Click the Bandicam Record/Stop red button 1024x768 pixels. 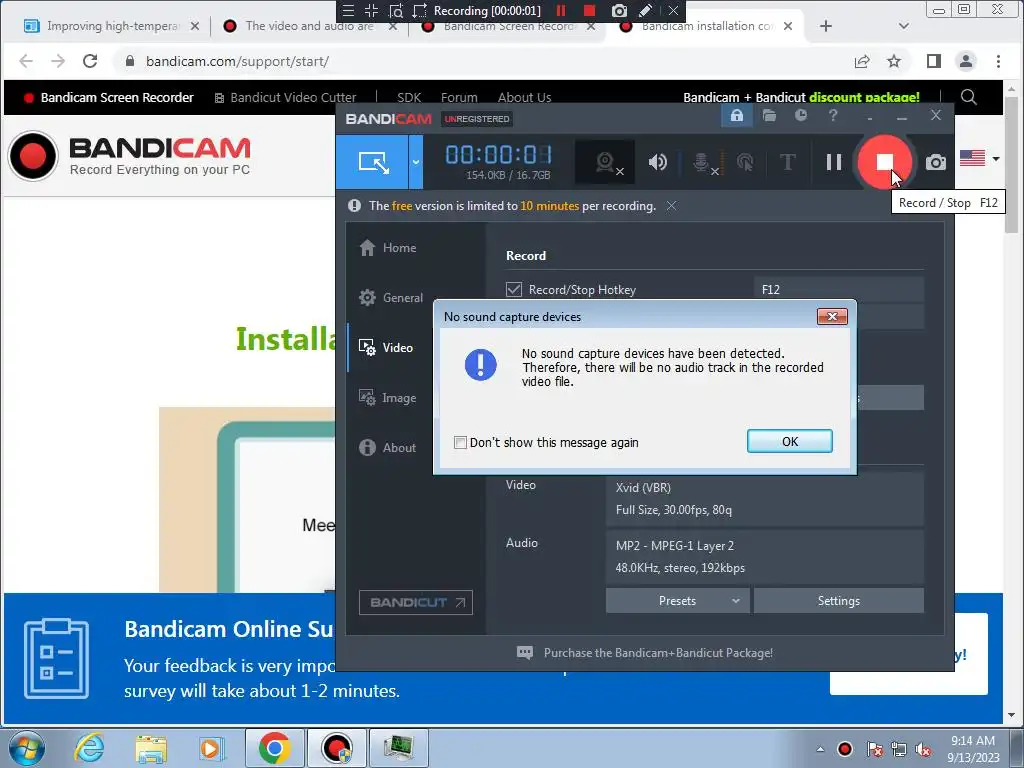coord(884,162)
